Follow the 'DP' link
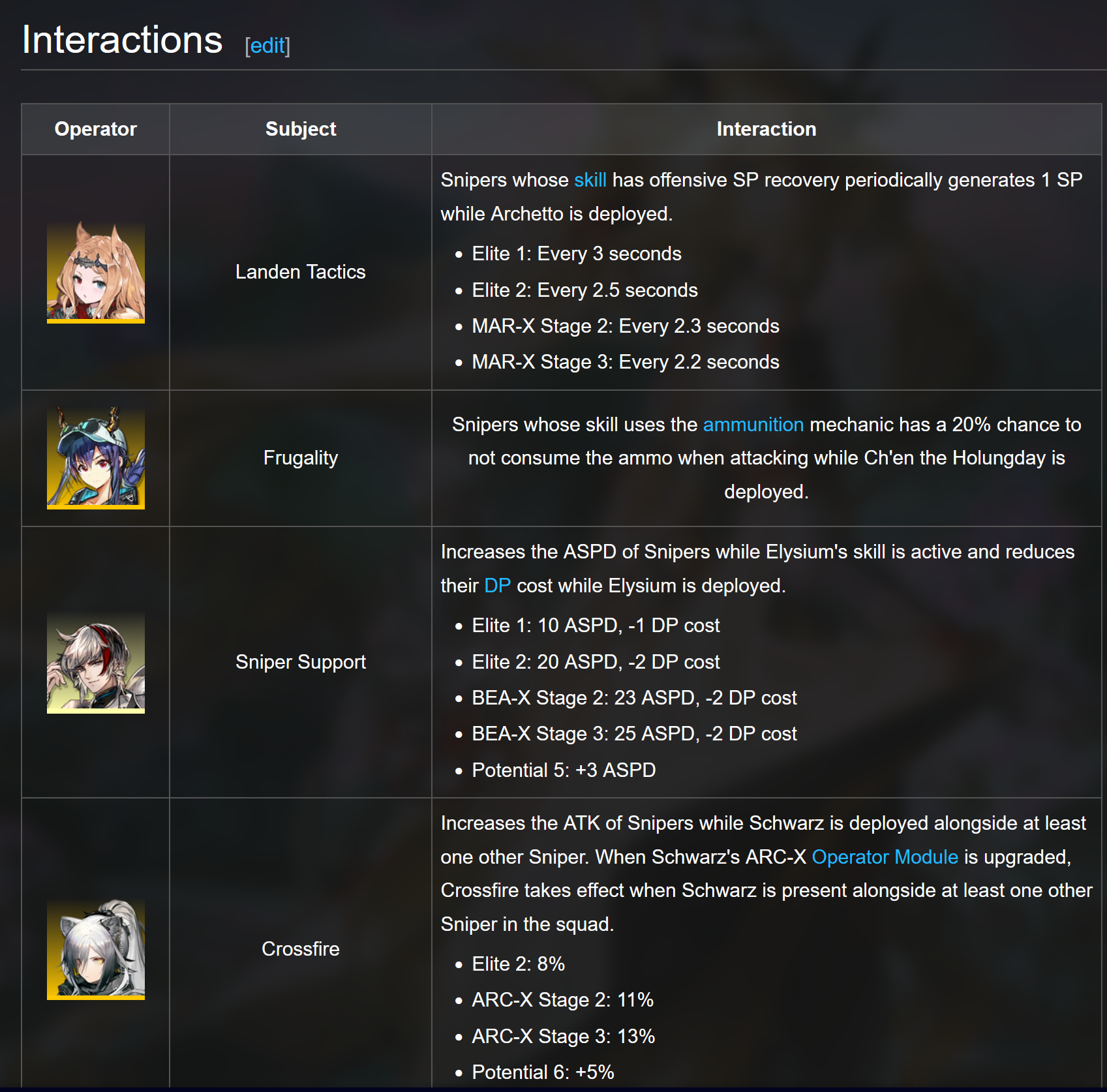This screenshot has height=1092, width=1107. [x=497, y=586]
